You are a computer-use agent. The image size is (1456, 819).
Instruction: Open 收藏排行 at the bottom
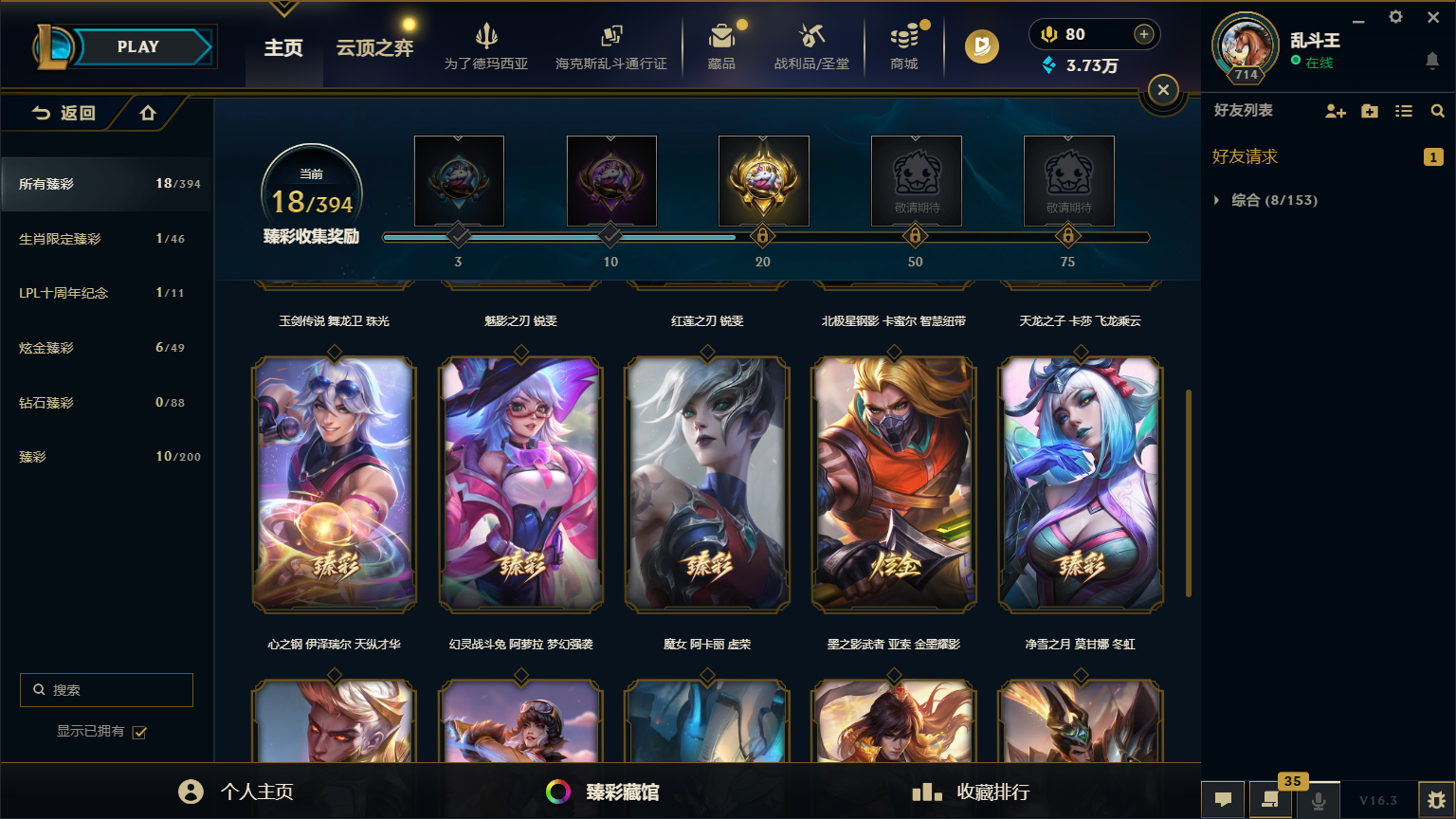(x=971, y=792)
